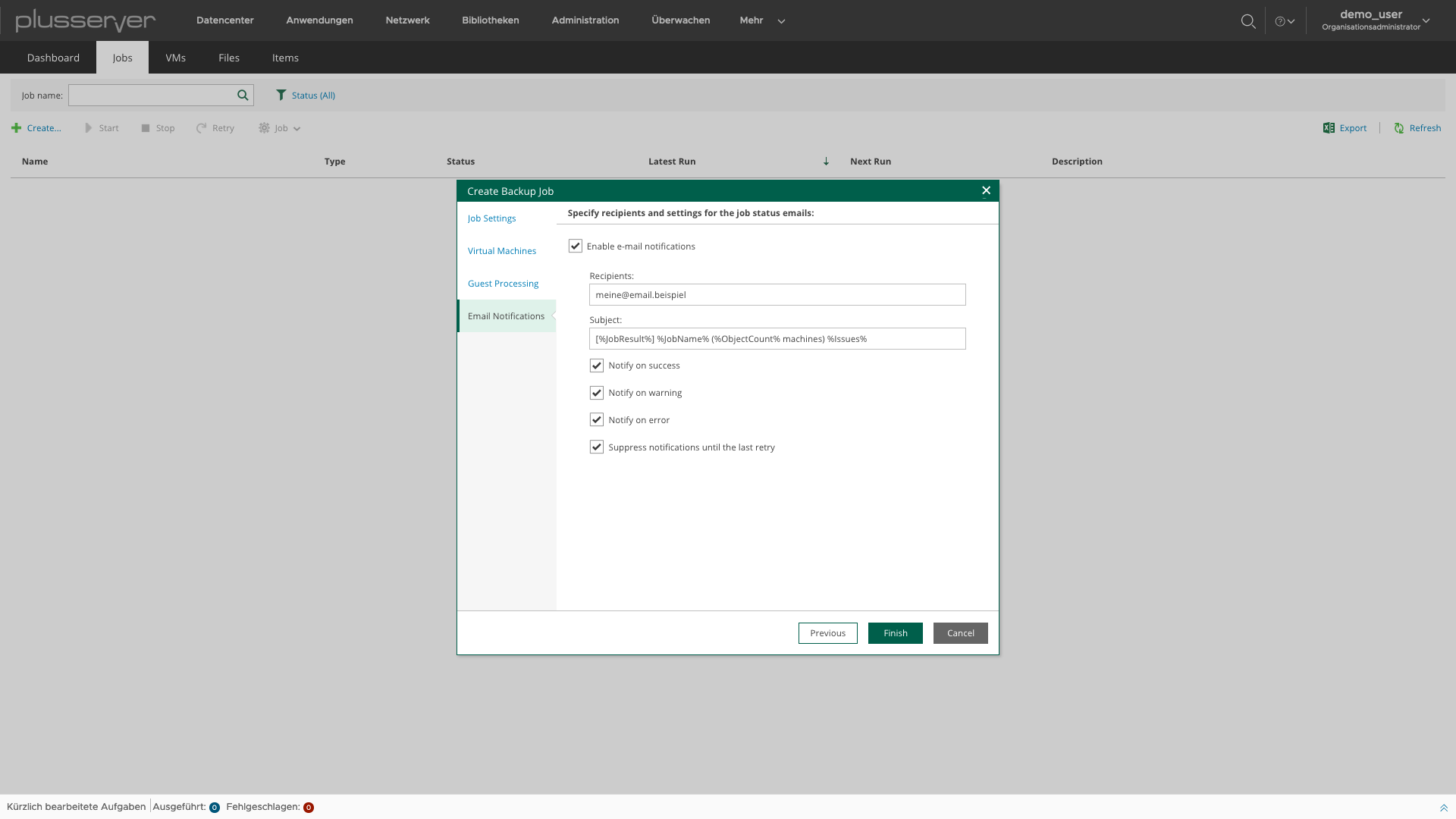This screenshot has width=1456, height=819.
Task: Click the Refresh icon
Action: pos(1398,128)
